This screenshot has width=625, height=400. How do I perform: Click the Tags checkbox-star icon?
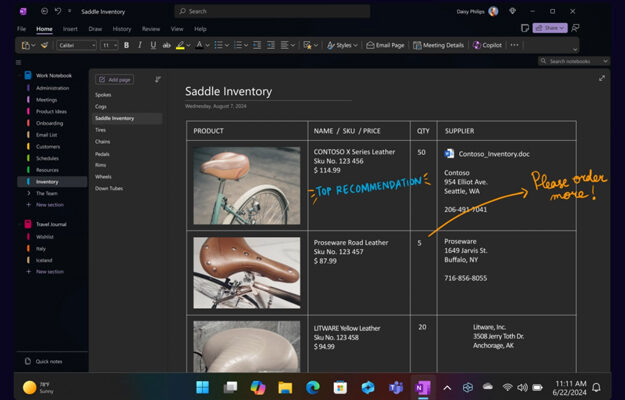point(307,45)
